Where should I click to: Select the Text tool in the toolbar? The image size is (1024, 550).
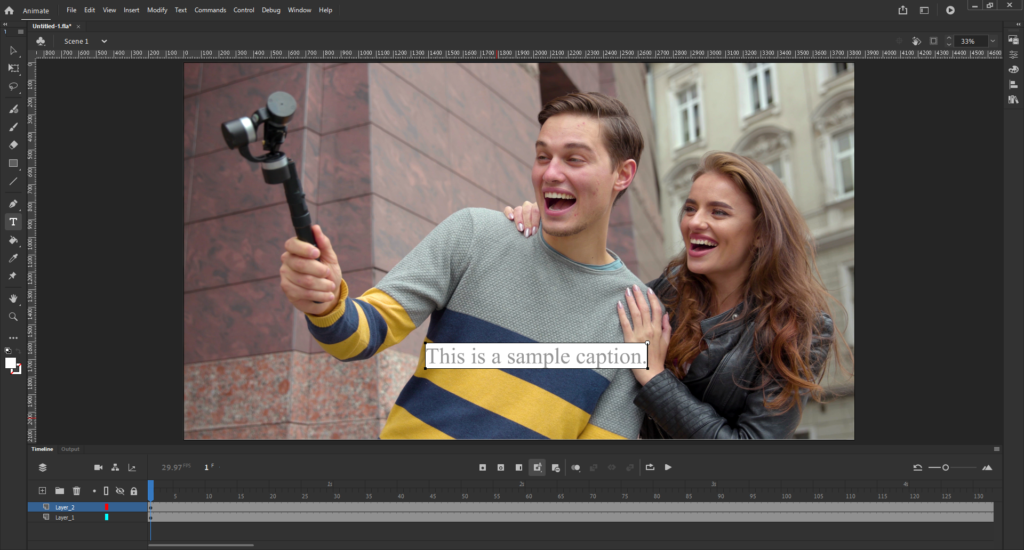13,222
